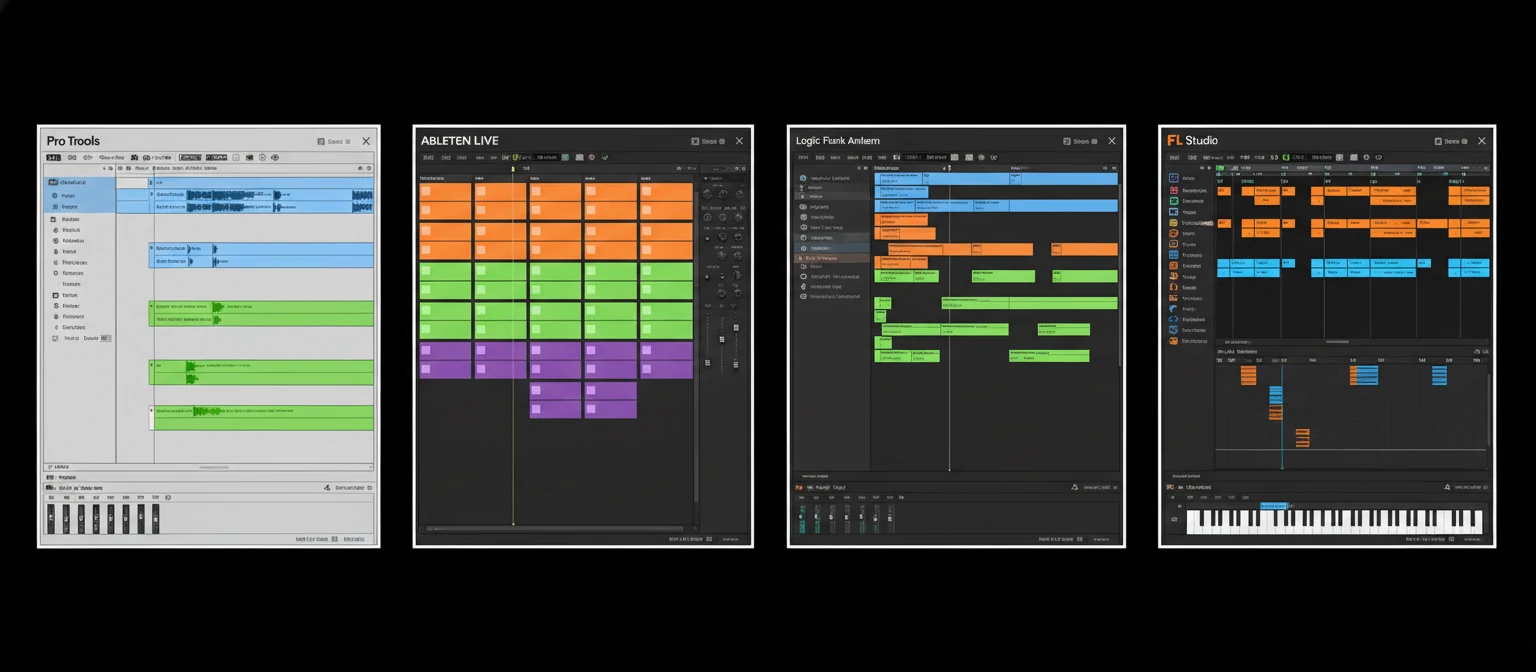This screenshot has width=1536, height=672.
Task: Click the headphone icon in FL Studio's channel list
Action: tap(1174, 285)
